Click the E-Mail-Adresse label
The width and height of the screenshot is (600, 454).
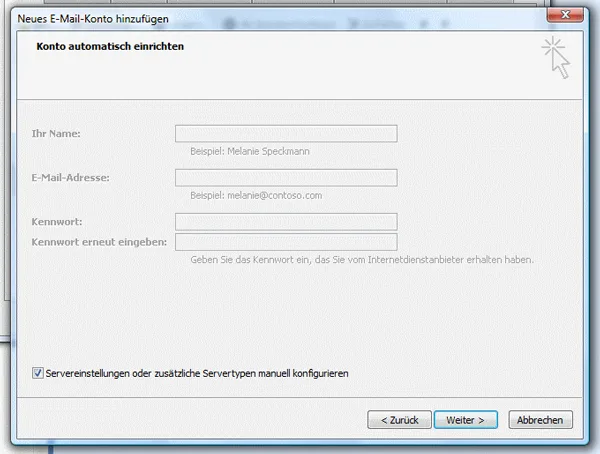point(70,178)
